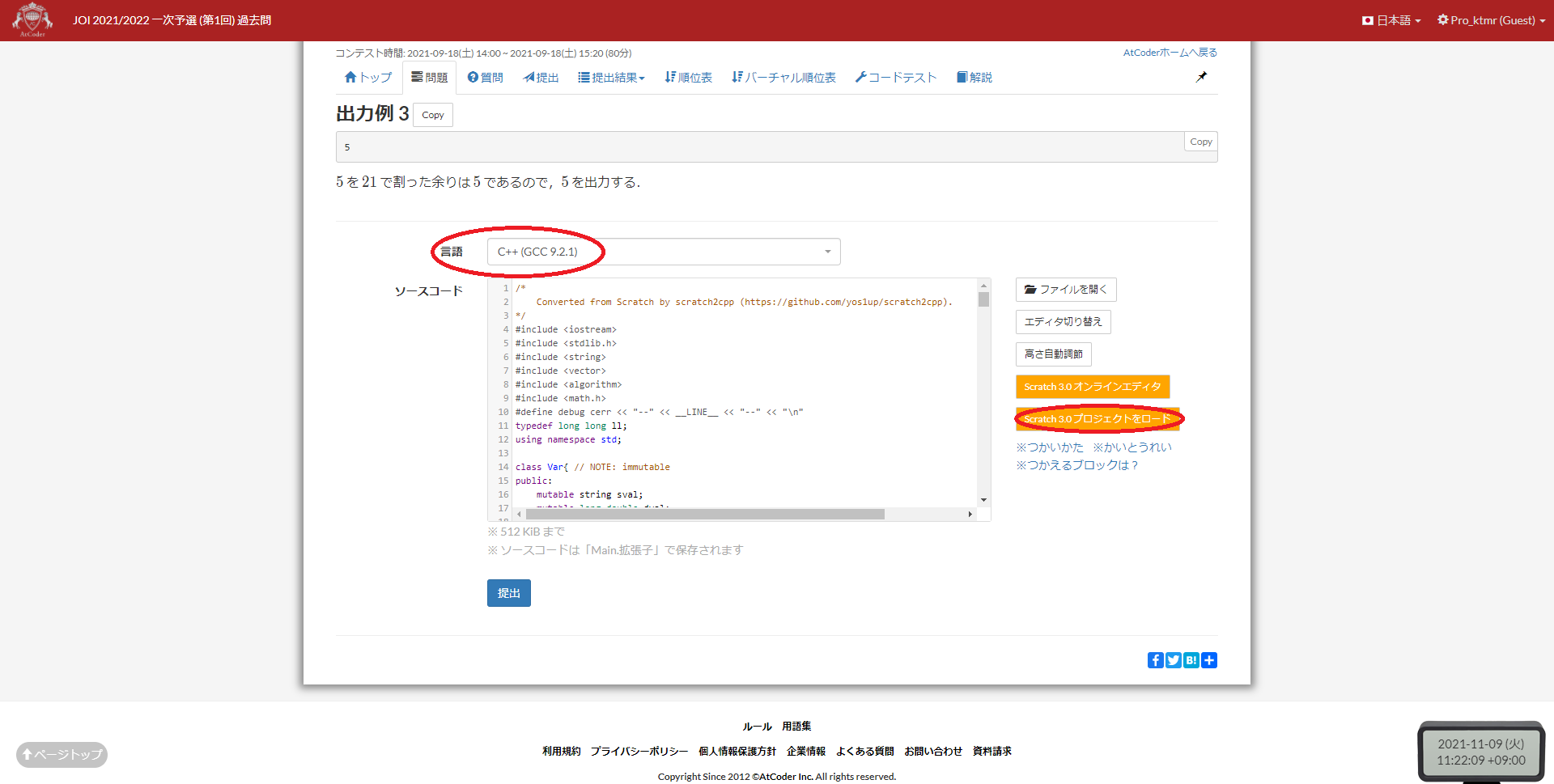Open the 日本語 language dropdown
This screenshot has height=784, width=1554.
[1391, 20]
